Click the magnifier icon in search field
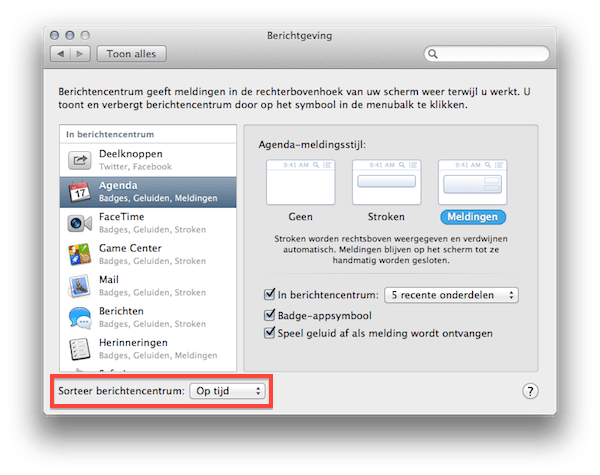Image resolution: width=600 pixels, height=475 pixels. click(433, 54)
